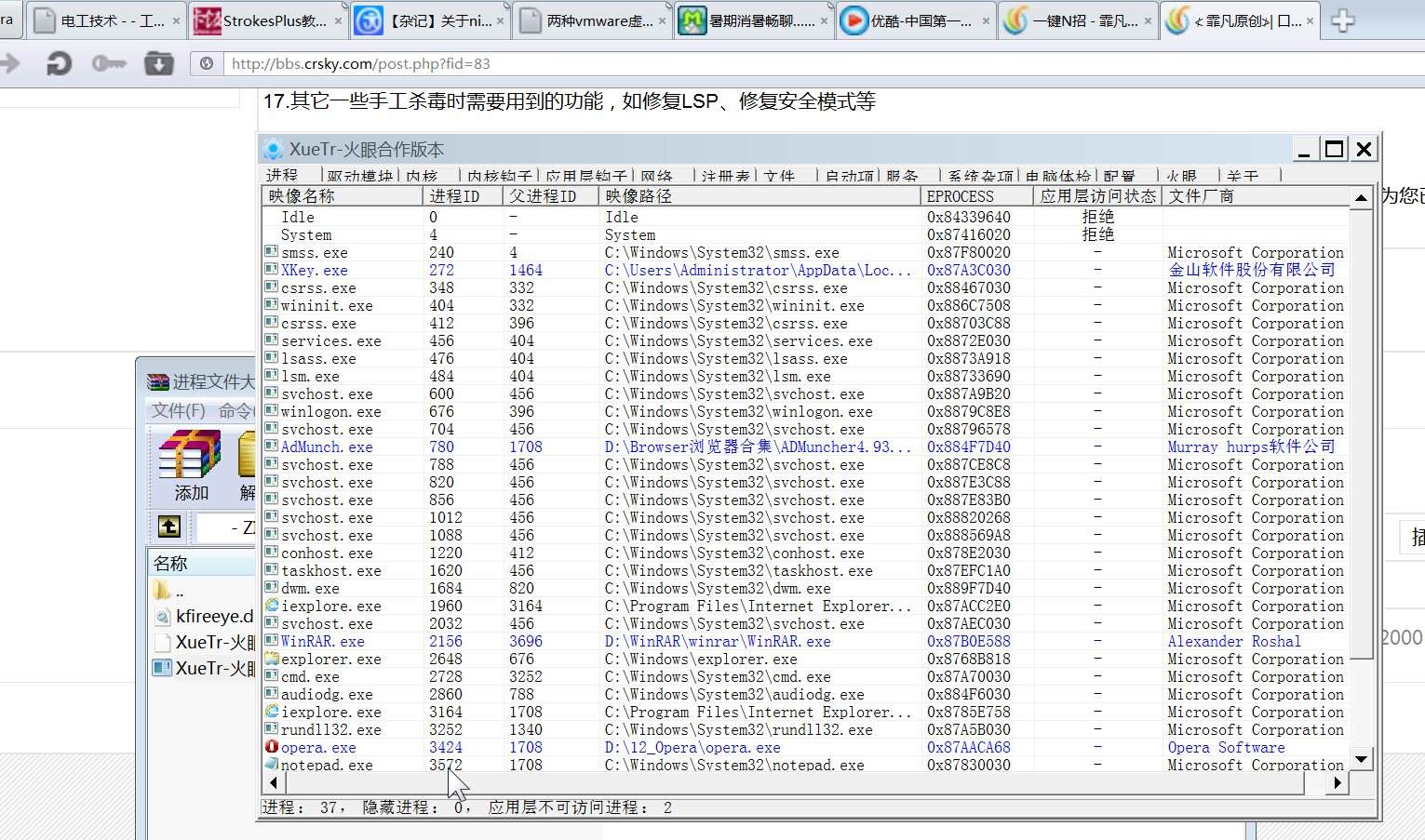Sort by 进程ID column header
Image resolution: width=1425 pixels, height=840 pixels.
(463, 196)
